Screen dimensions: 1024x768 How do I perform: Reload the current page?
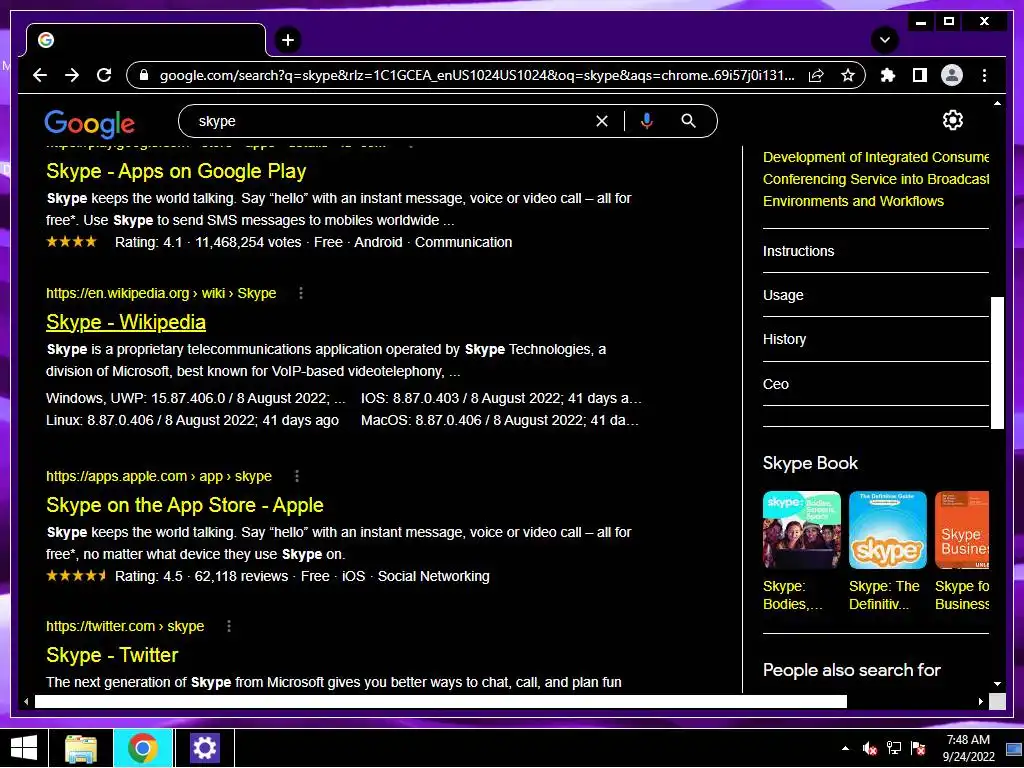(104, 75)
